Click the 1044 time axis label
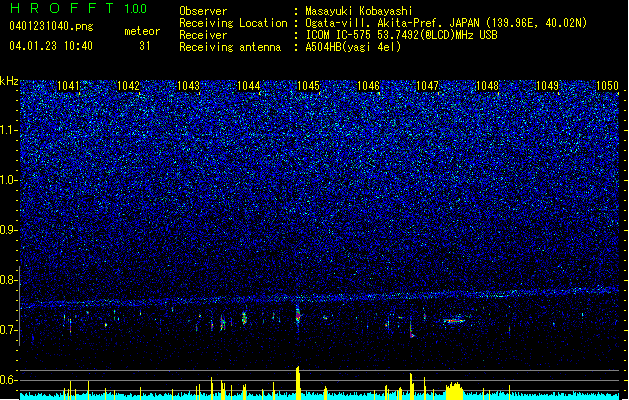 point(249,86)
